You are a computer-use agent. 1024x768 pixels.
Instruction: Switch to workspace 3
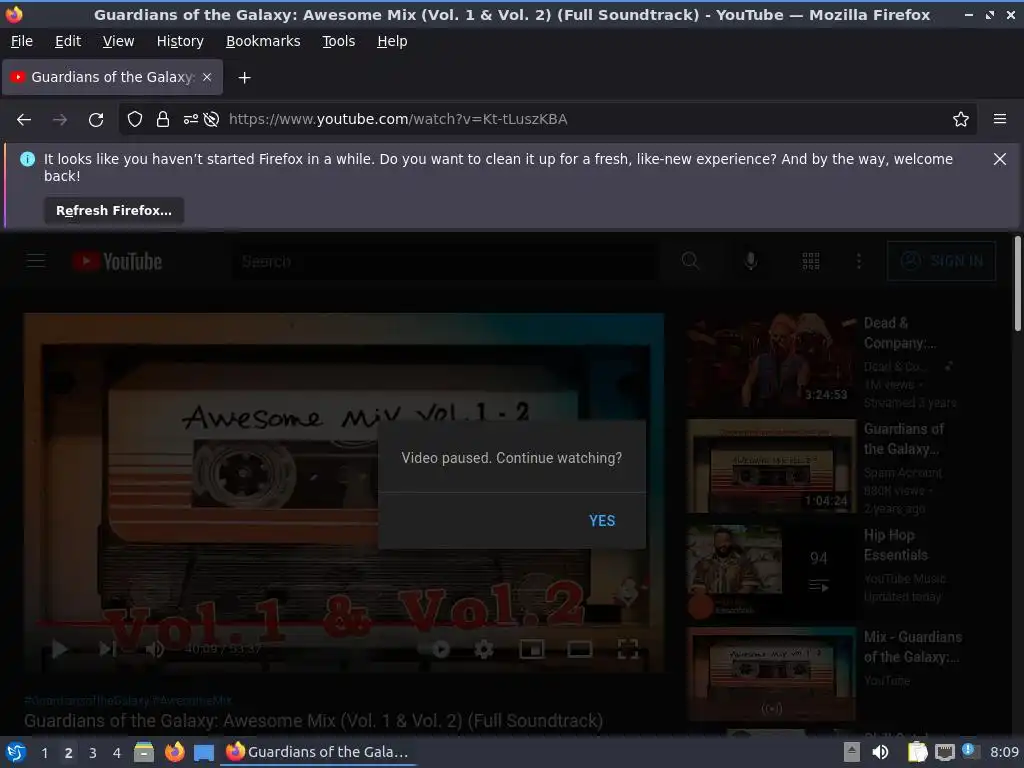(x=93, y=753)
